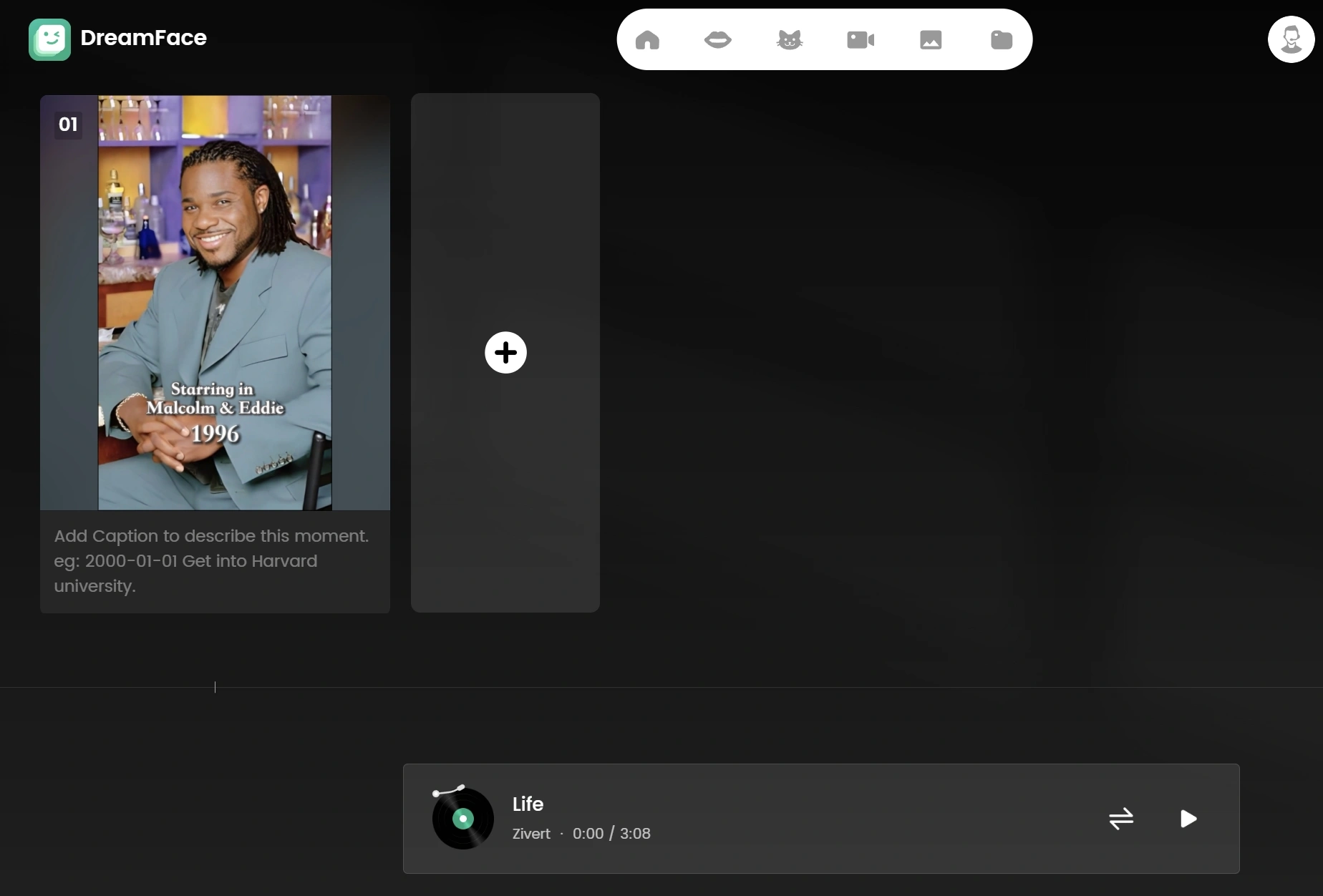Screen dimensions: 1323x896
Task: Add a new slide with plus button
Action: point(505,353)
